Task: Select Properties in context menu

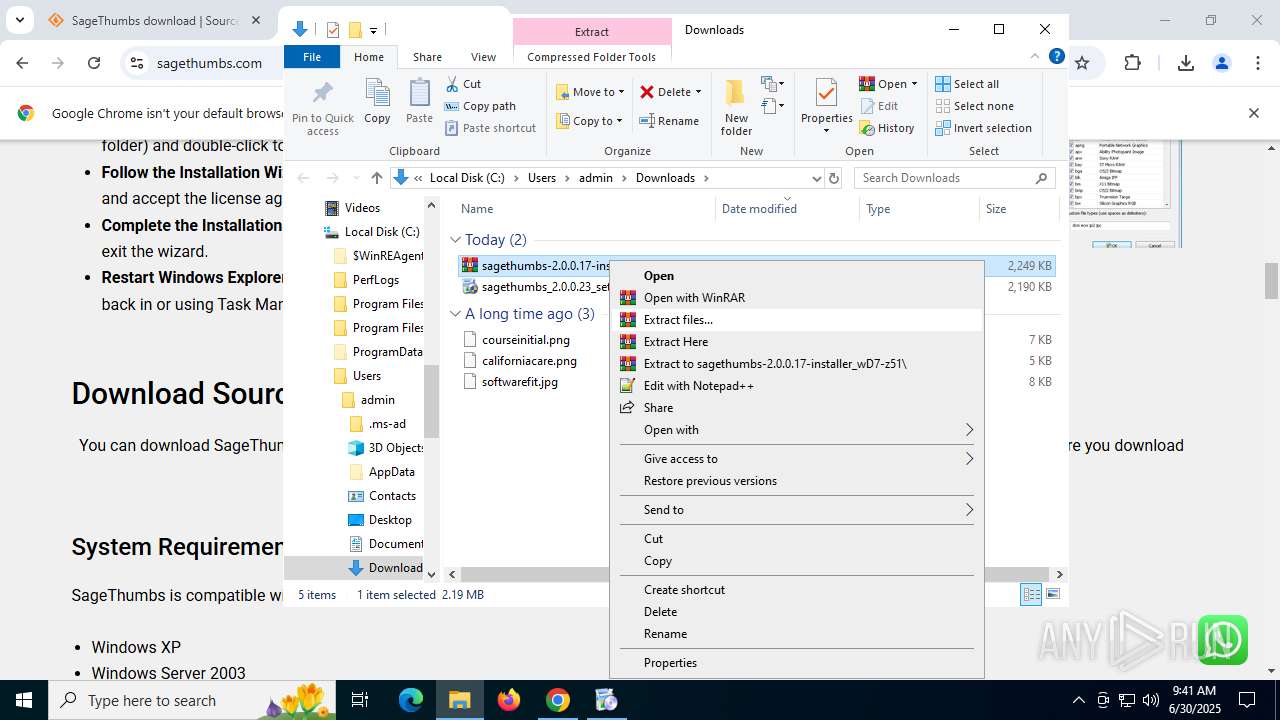Action: click(797, 663)
